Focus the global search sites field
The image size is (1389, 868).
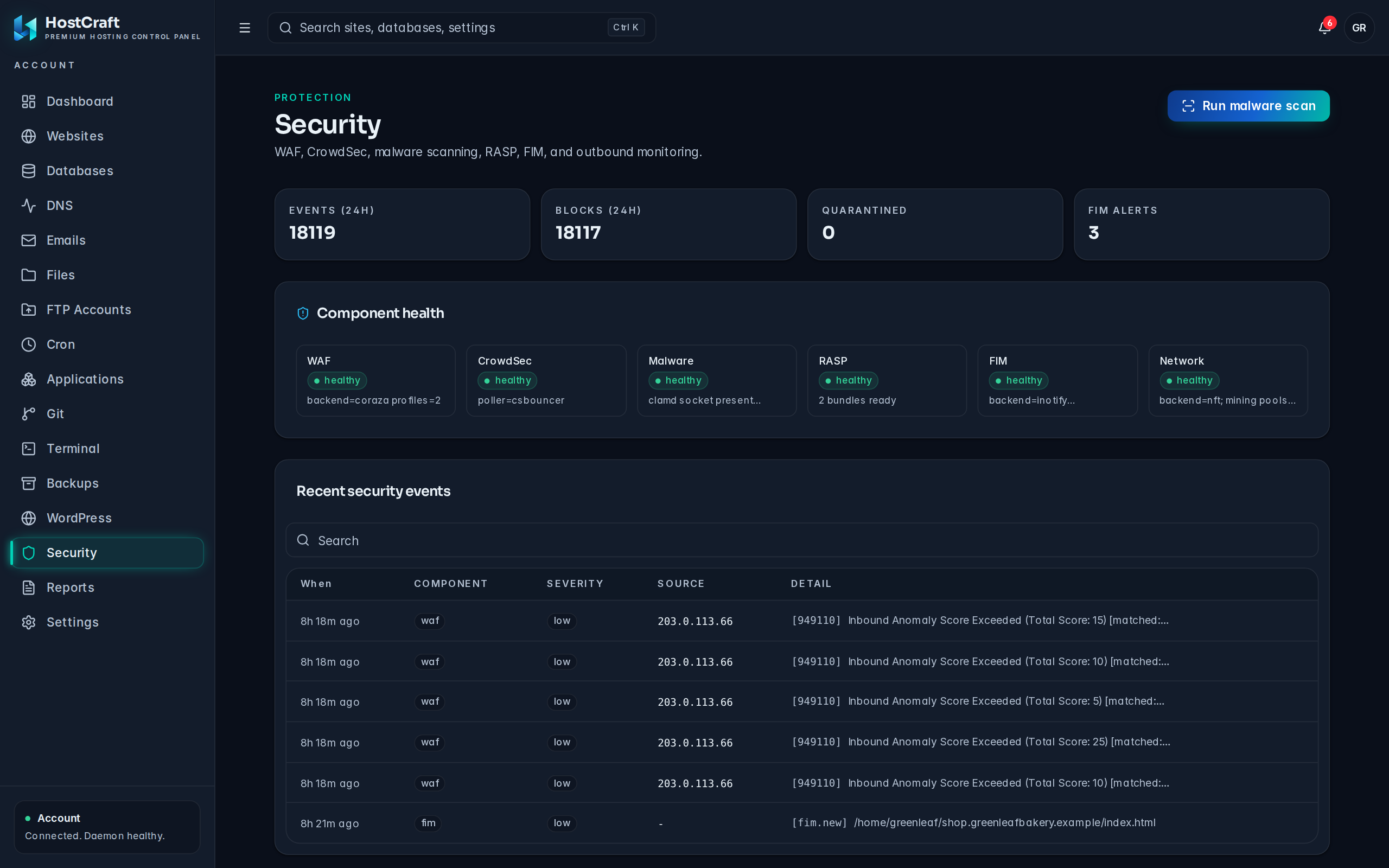pos(462,28)
